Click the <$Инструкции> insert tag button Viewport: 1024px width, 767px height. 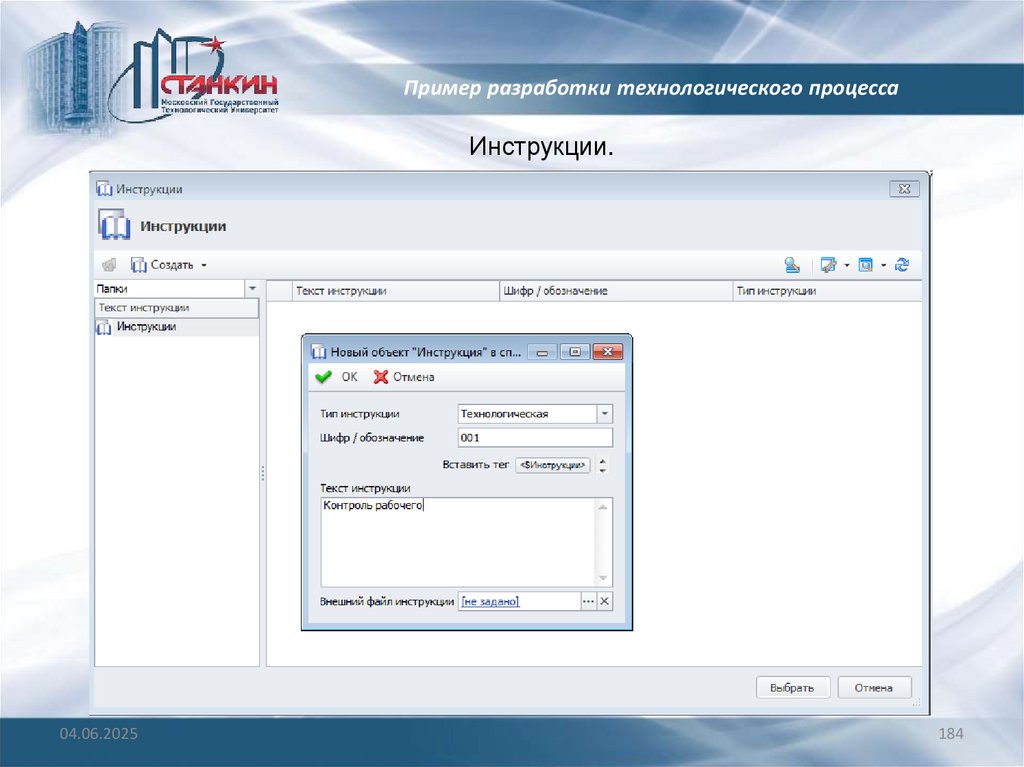pos(552,465)
